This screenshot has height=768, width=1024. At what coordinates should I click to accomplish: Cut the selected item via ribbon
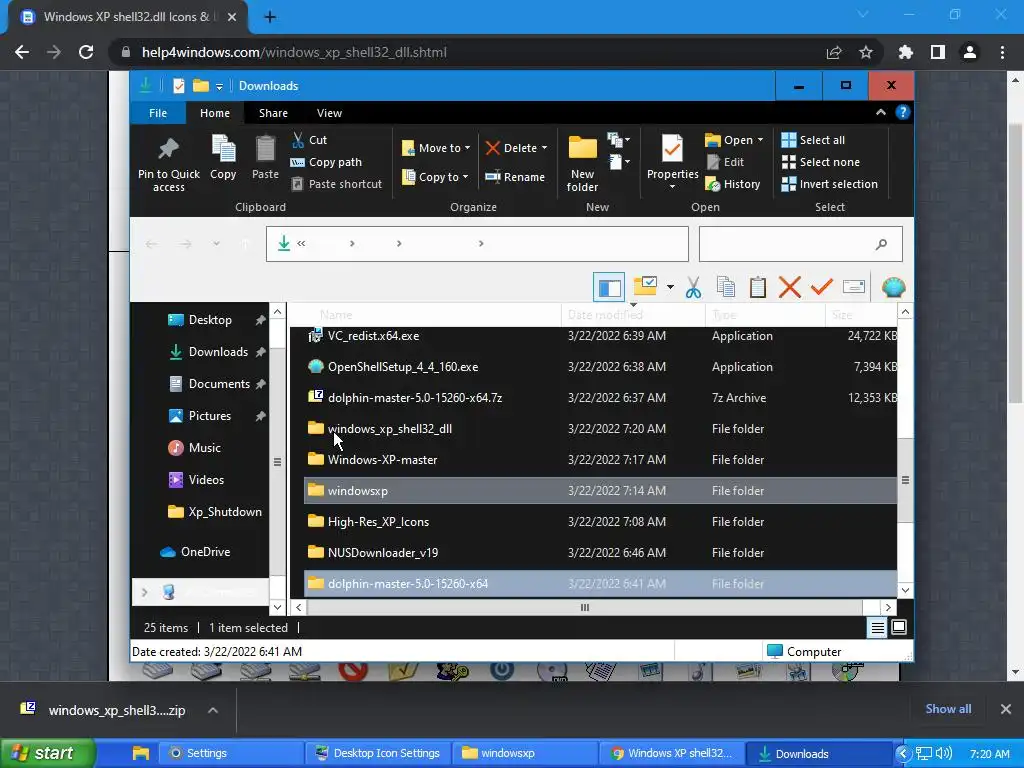(310, 140)
